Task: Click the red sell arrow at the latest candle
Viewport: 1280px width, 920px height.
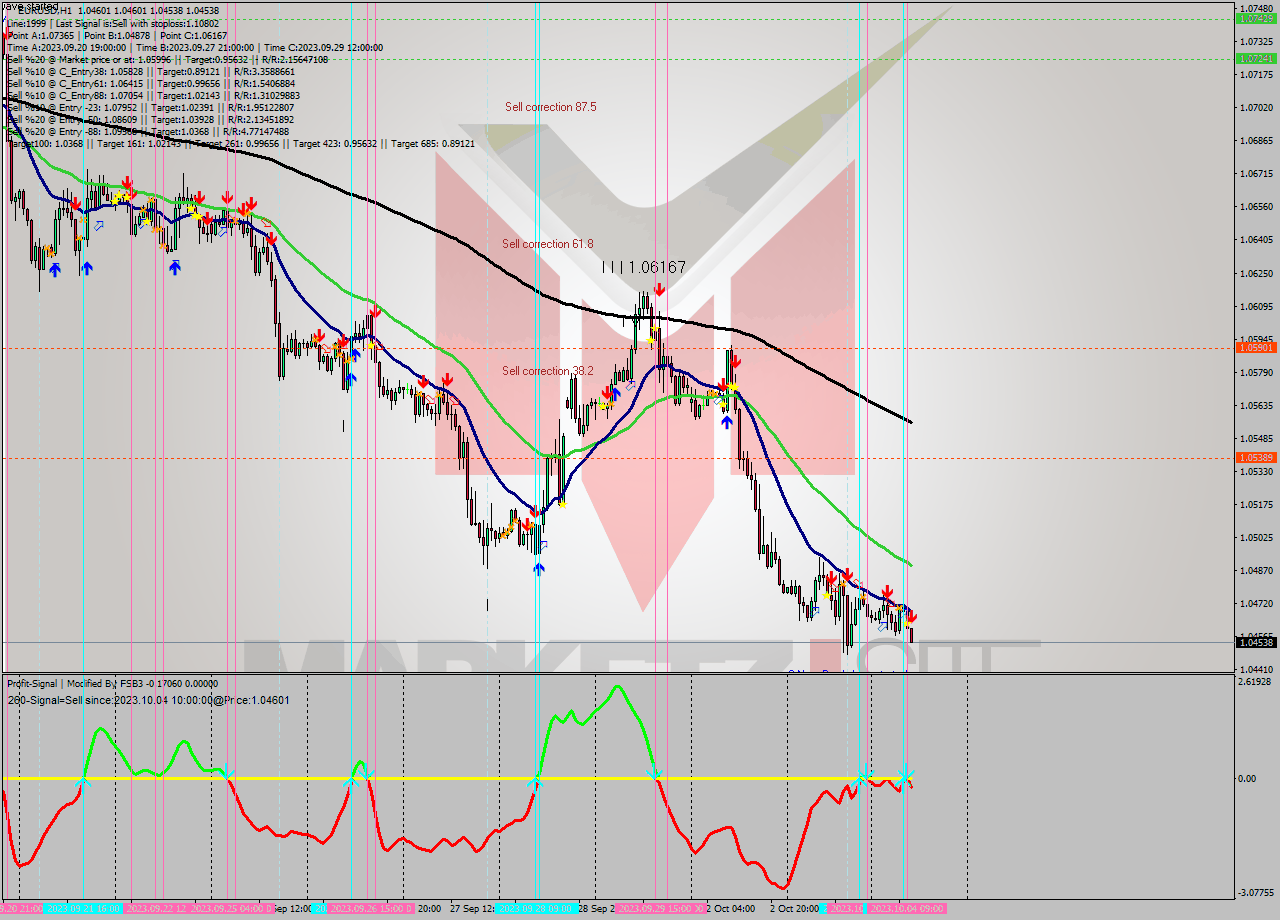Action: click(x=911, y=618)
